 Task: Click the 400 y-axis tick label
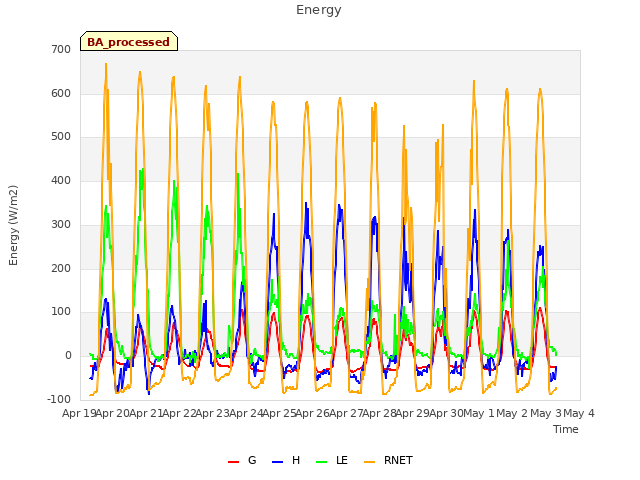pos(61,180)
